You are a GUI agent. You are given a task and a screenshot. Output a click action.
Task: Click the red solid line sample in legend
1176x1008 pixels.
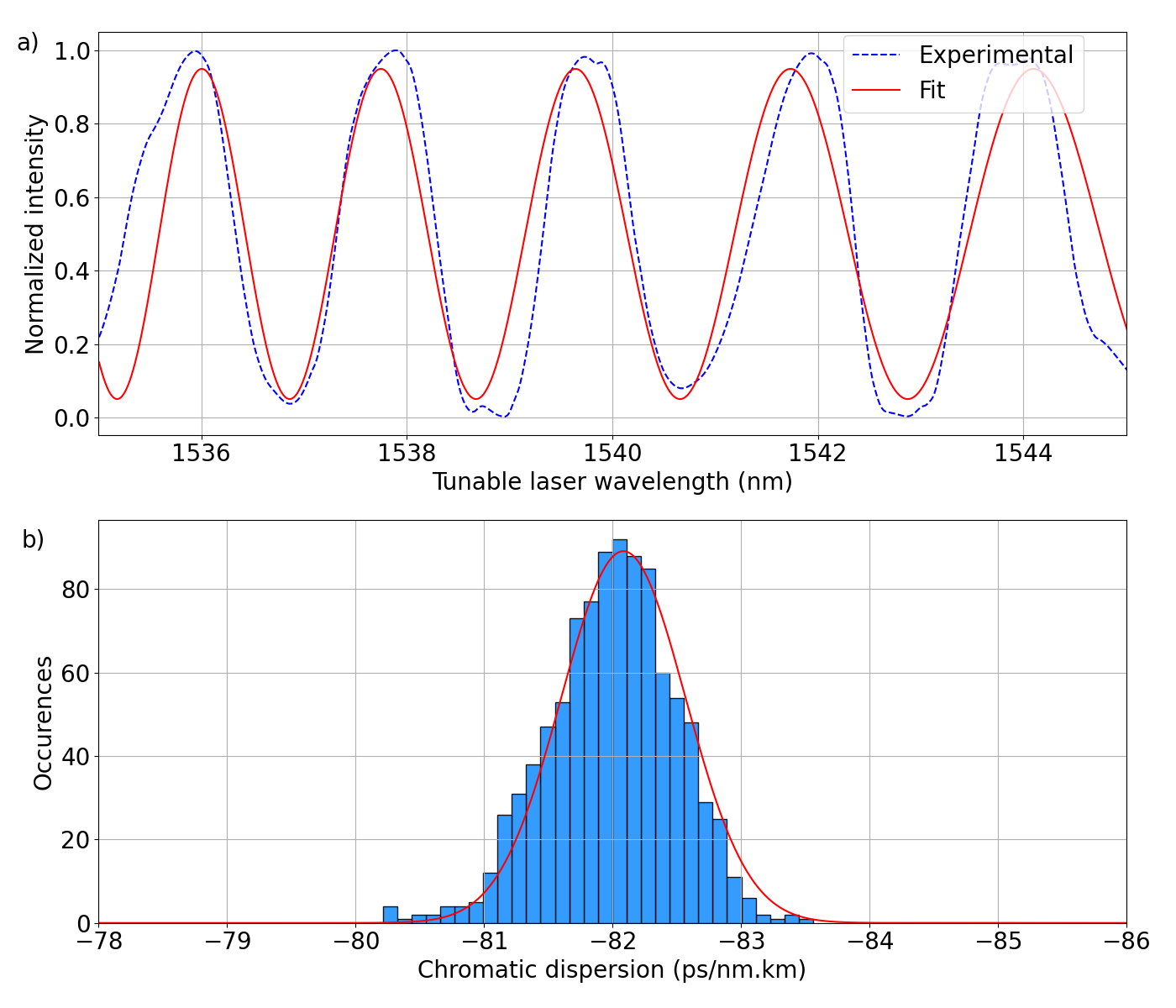pos(876,90)
